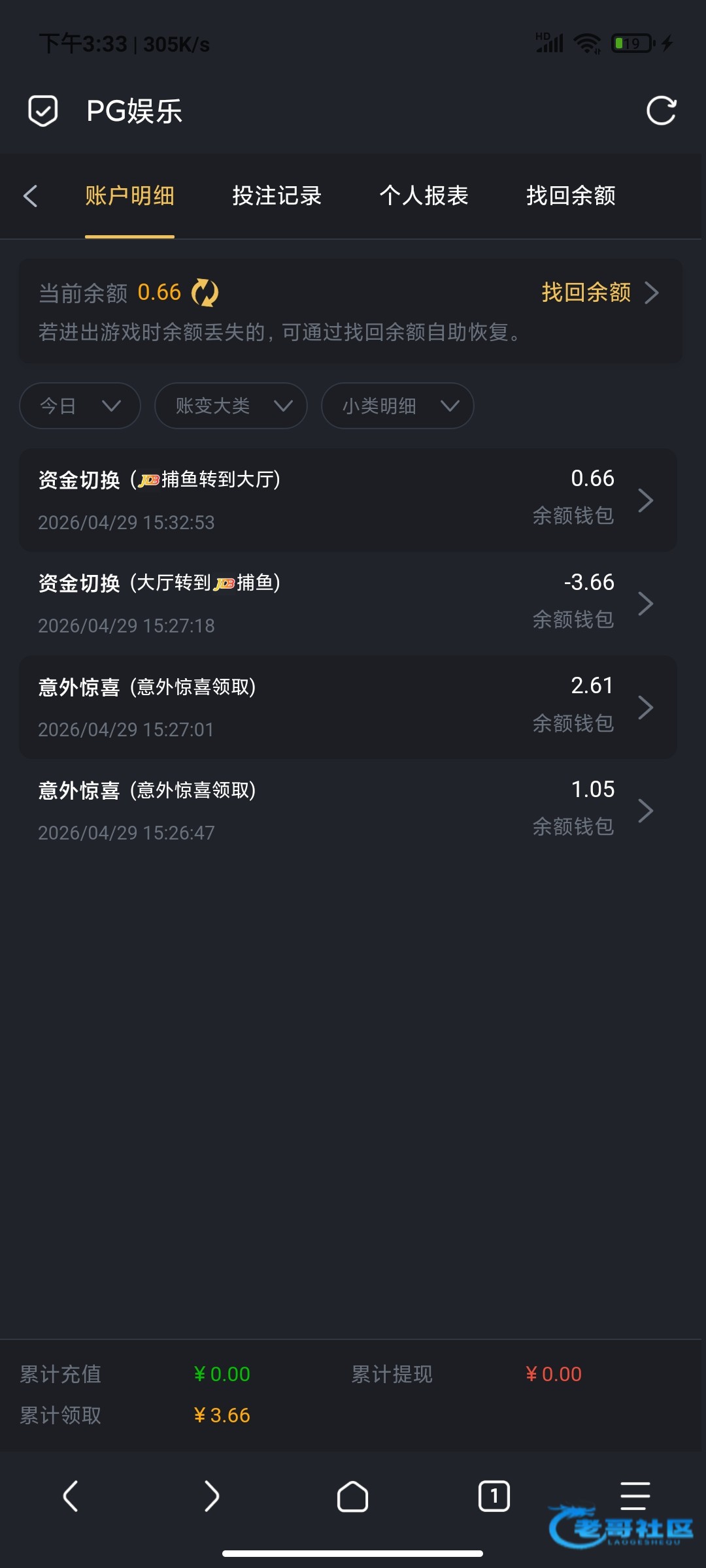Expand the 今日 date filter dropdown

80,406
